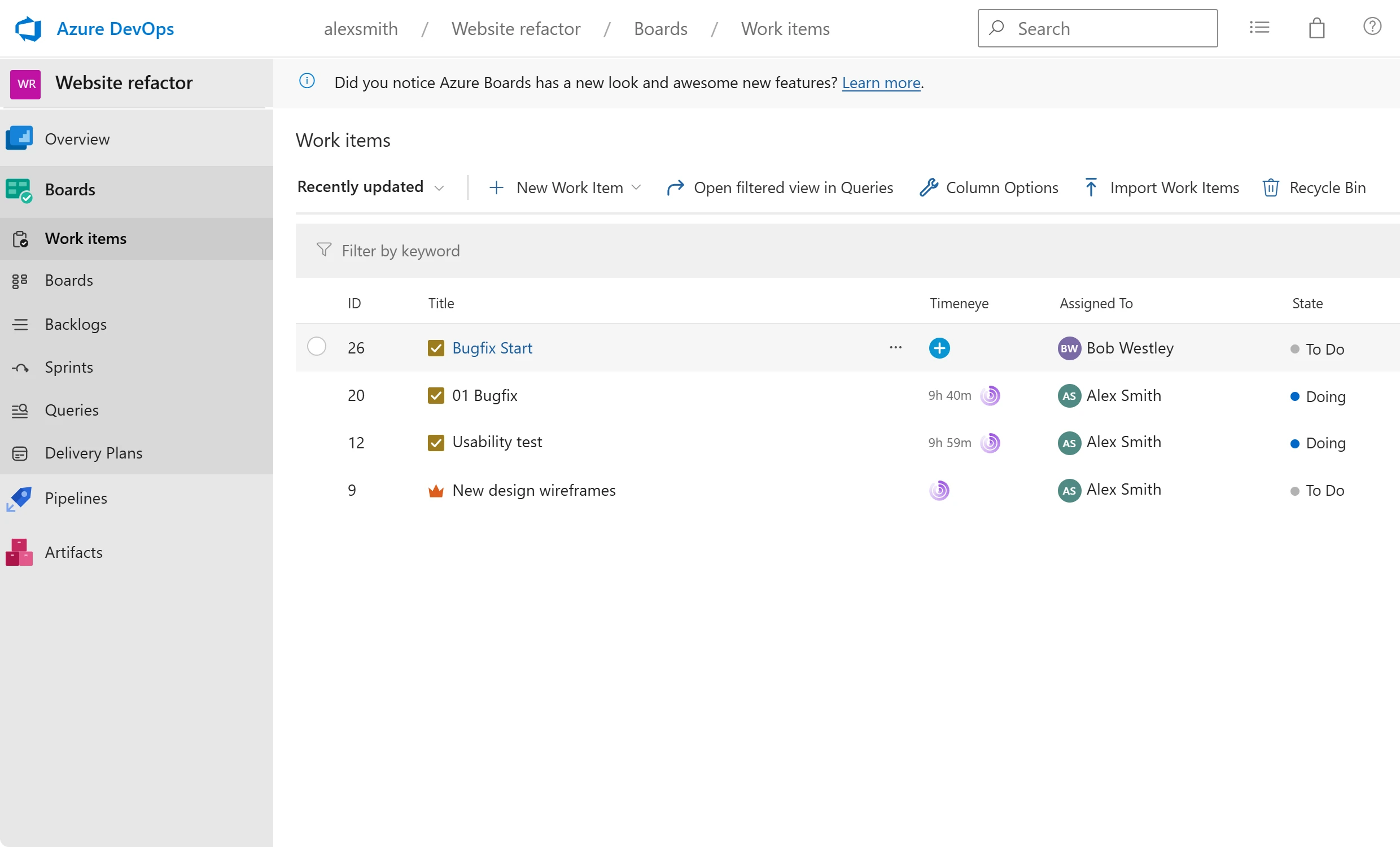
Task: Click the Timeneye plus icon for Bugfix Start
Action: coord(939,348)
